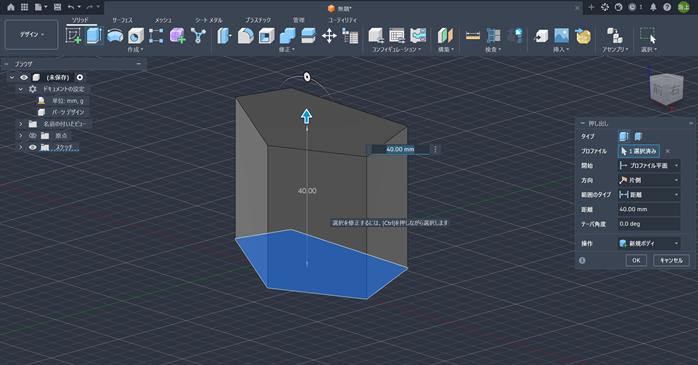The height and width of the screenshot is (365, 698).
Task: Click the 1 選択済み profile selector
Action: pyautogui.click(x=639, y=151)
